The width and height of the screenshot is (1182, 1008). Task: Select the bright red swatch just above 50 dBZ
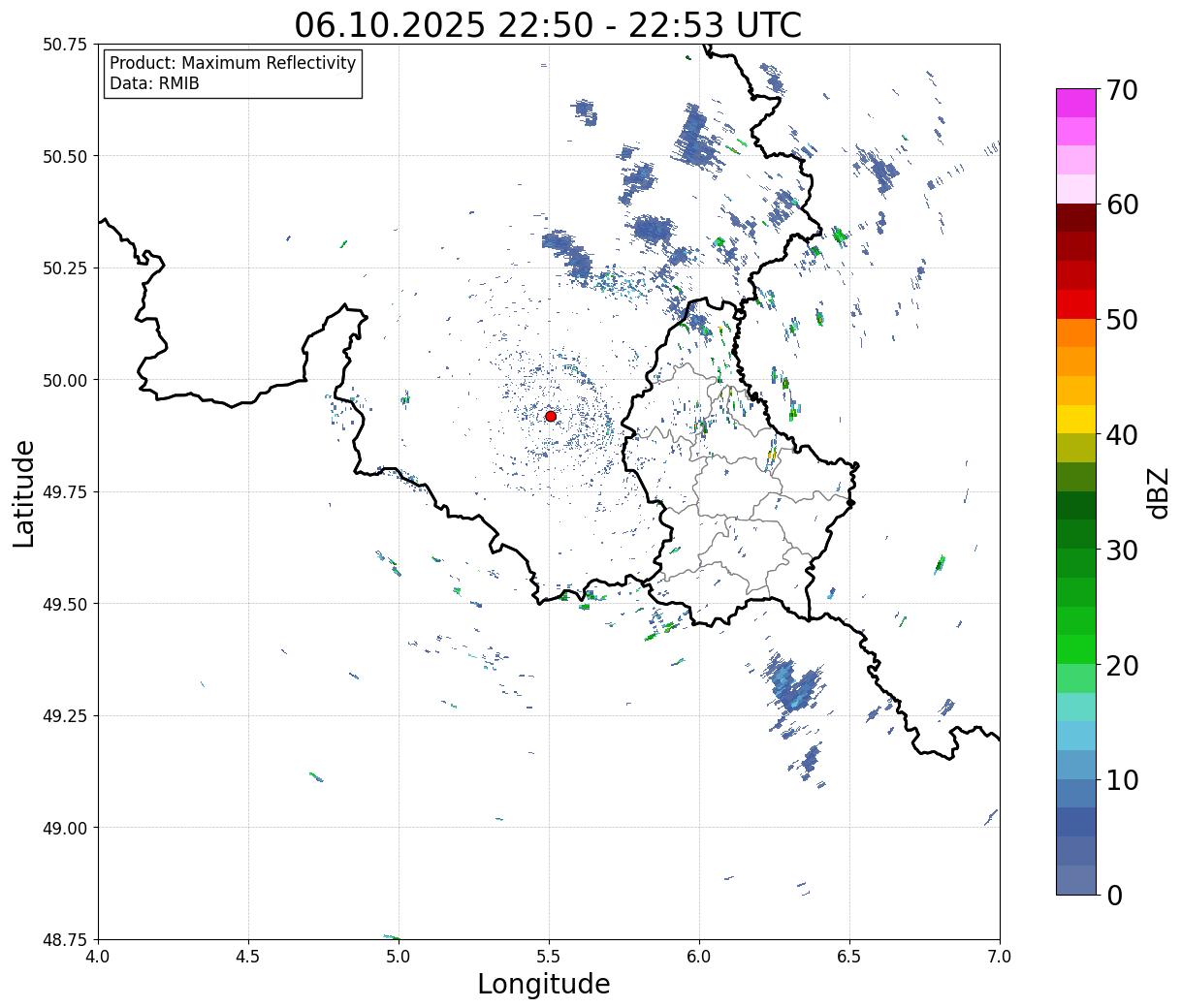[x=1076, y=304]
